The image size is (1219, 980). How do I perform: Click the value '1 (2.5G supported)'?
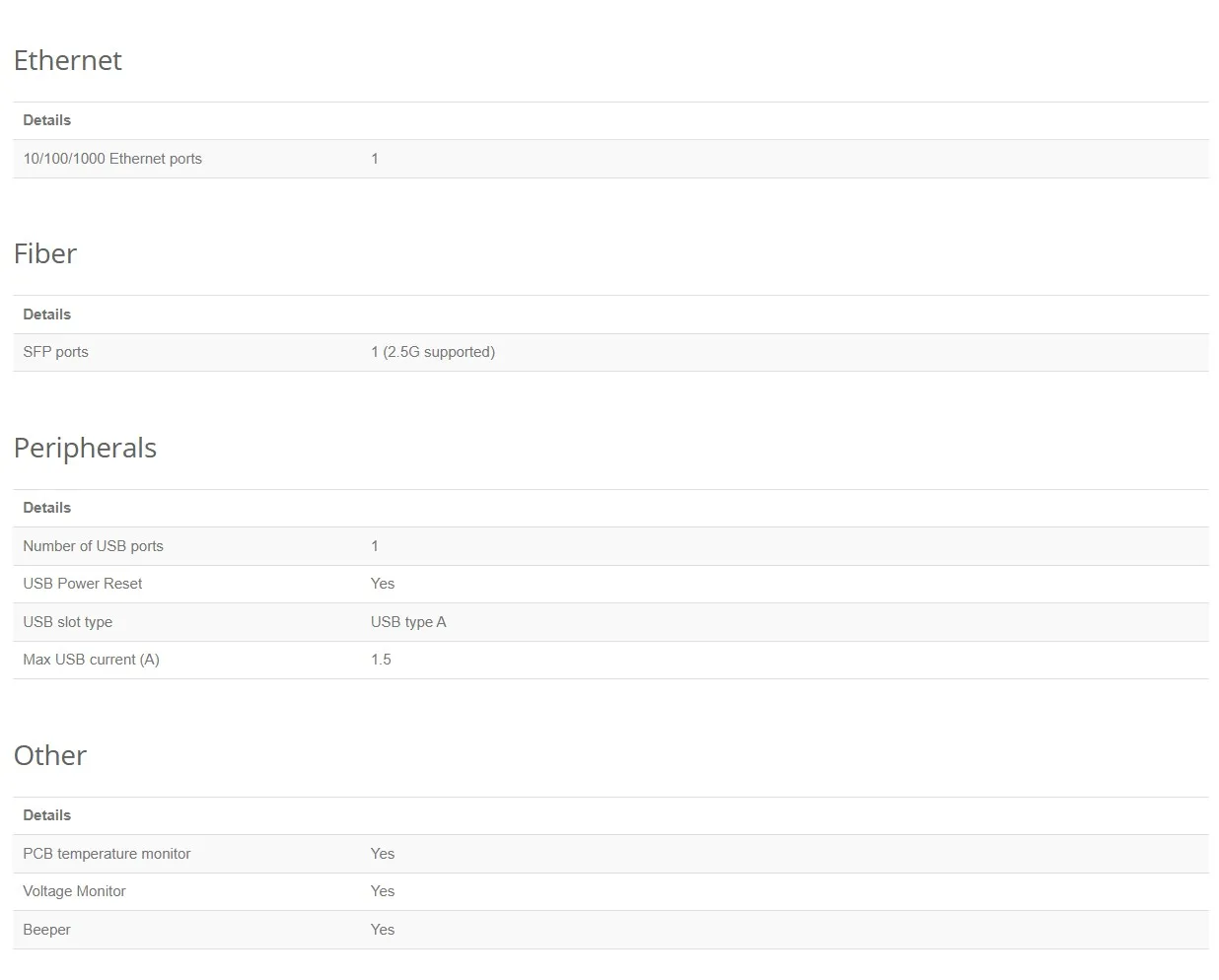[433, 352]
